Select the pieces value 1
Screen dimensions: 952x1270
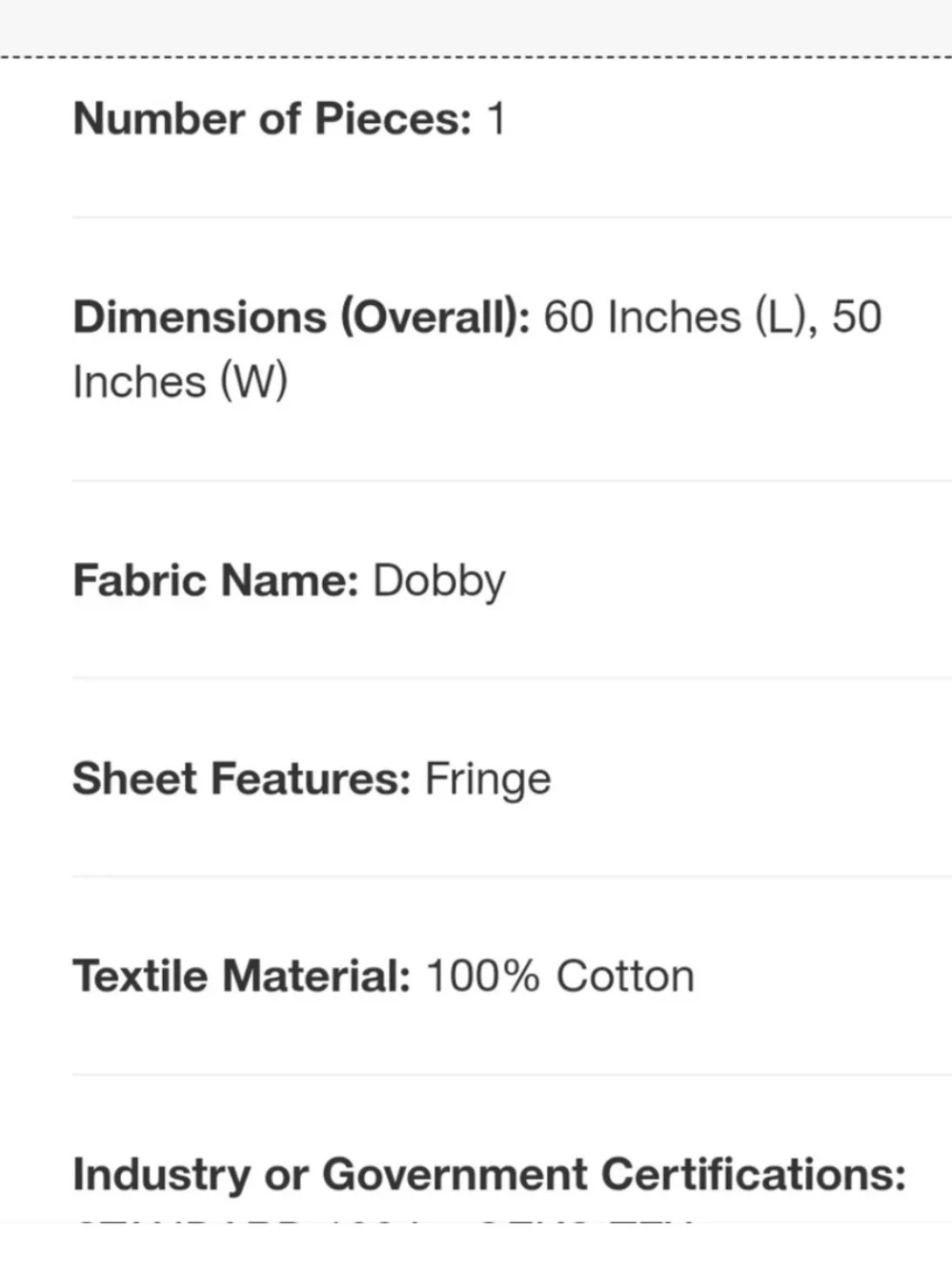click(x=496, y=119)
